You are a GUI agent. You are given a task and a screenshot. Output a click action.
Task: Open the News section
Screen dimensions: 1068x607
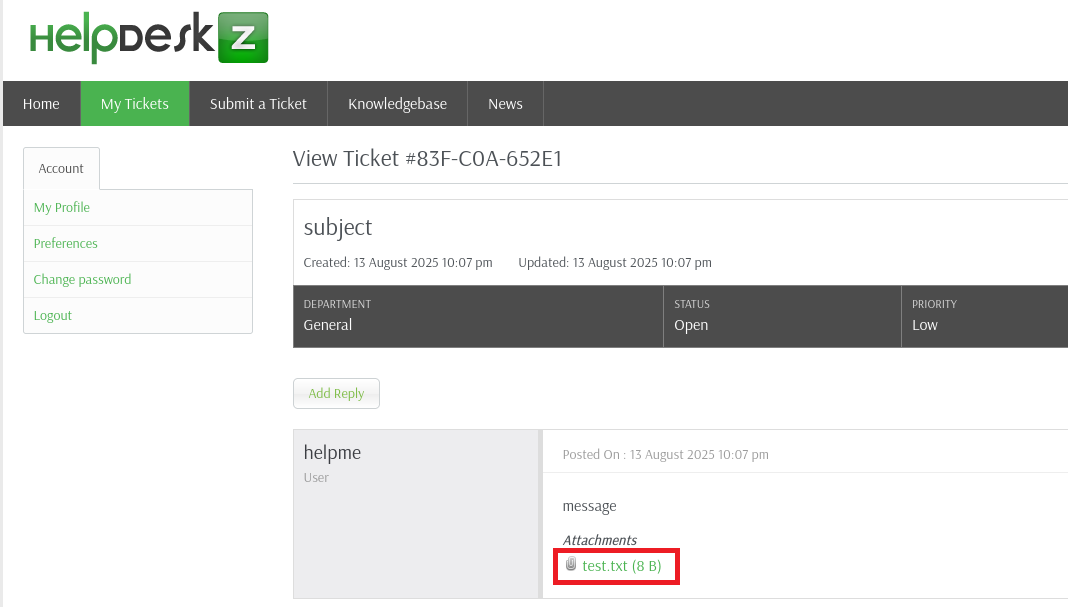pyautogui.click(x=505, y=104)
